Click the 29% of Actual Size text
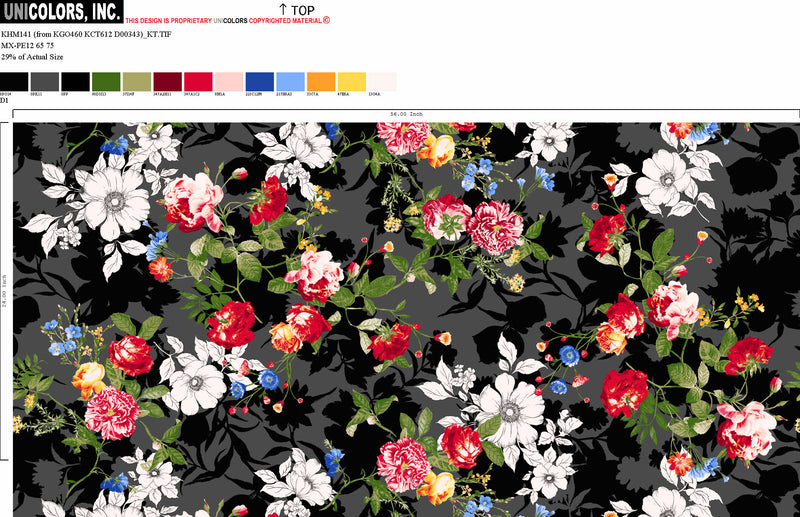 (x=32, y=57)
